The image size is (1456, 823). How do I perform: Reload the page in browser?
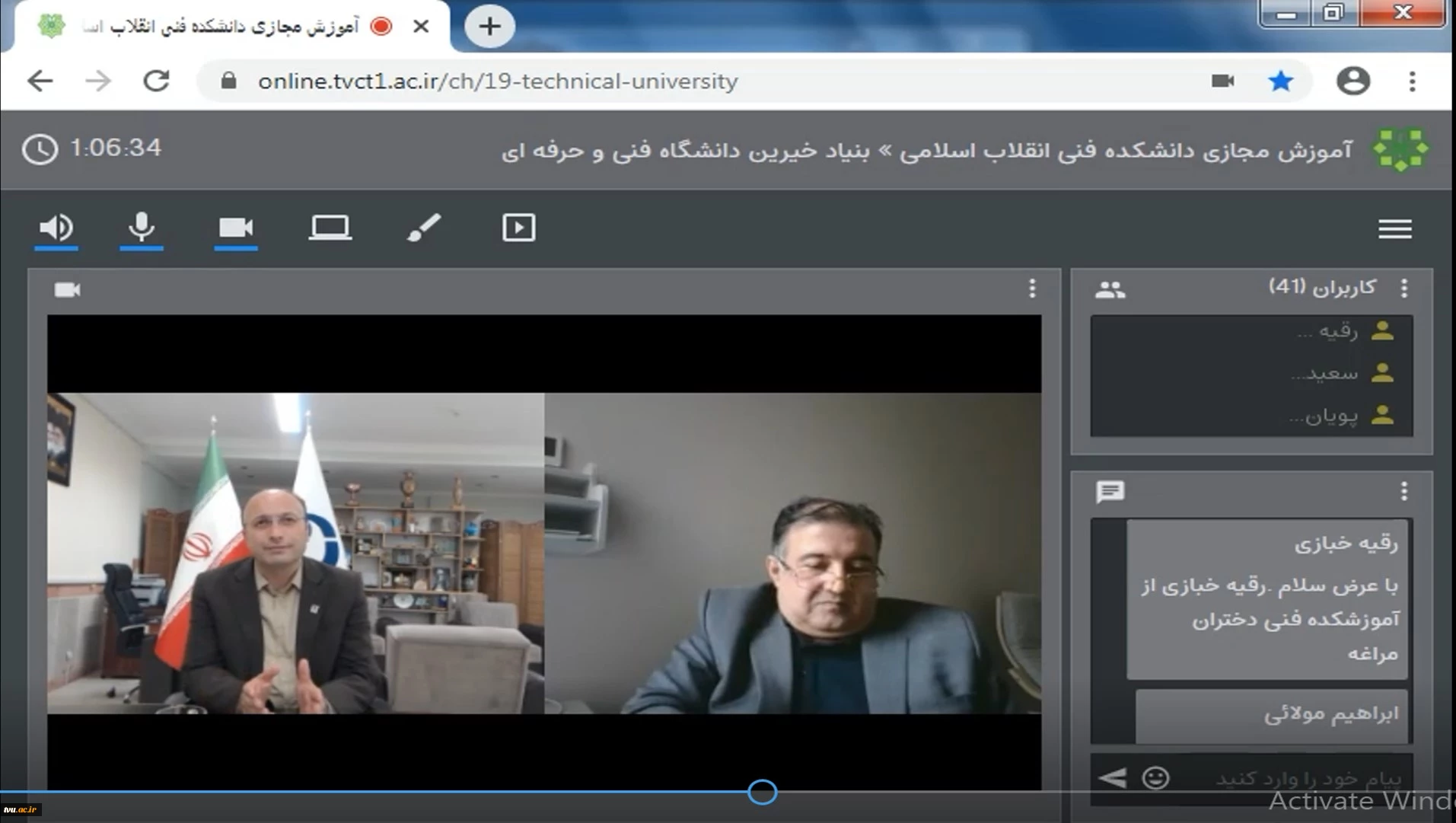tap(157, 81)
